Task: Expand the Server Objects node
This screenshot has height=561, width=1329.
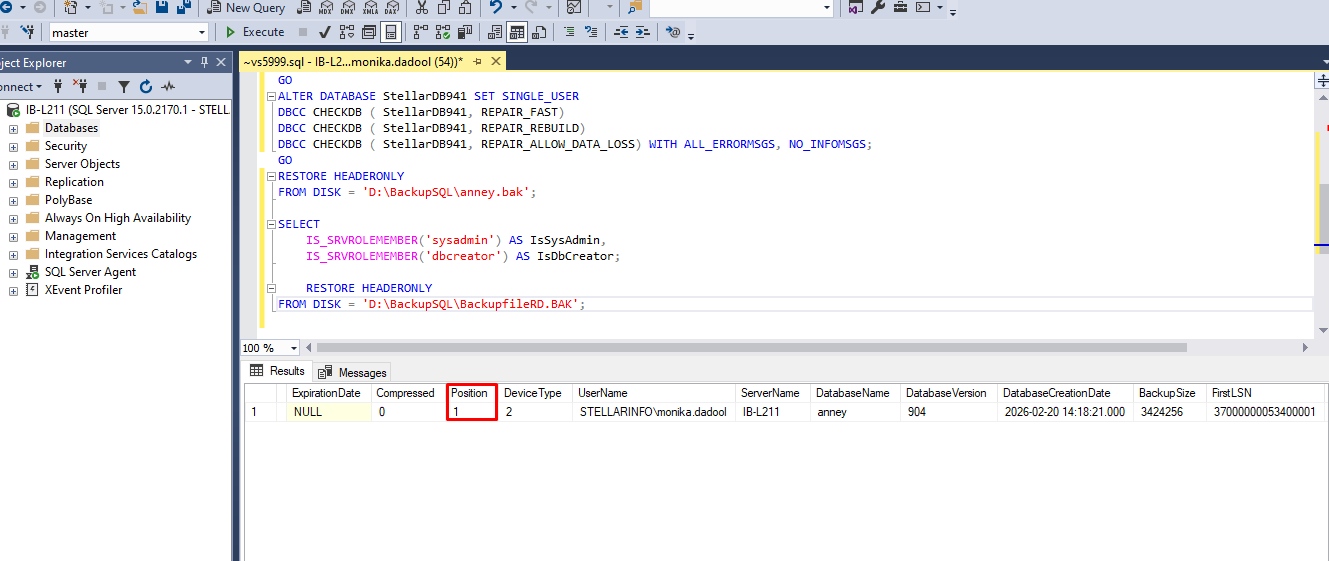Action: (13, 164)
